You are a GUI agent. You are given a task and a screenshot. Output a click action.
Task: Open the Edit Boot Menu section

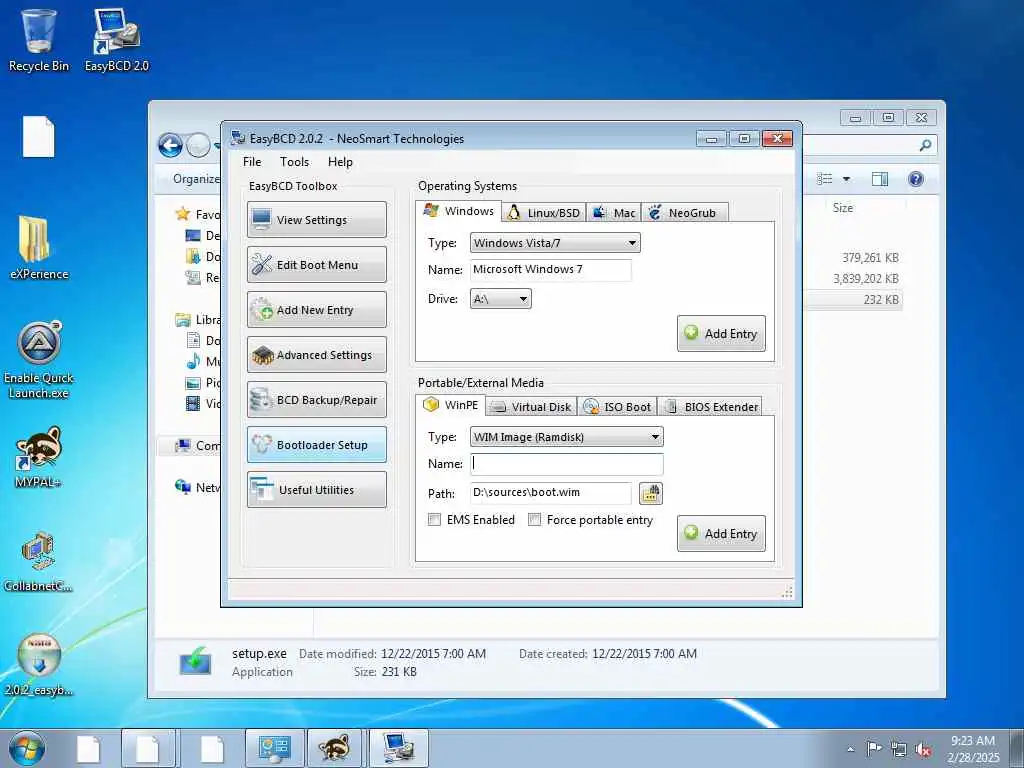coord(317,264)
